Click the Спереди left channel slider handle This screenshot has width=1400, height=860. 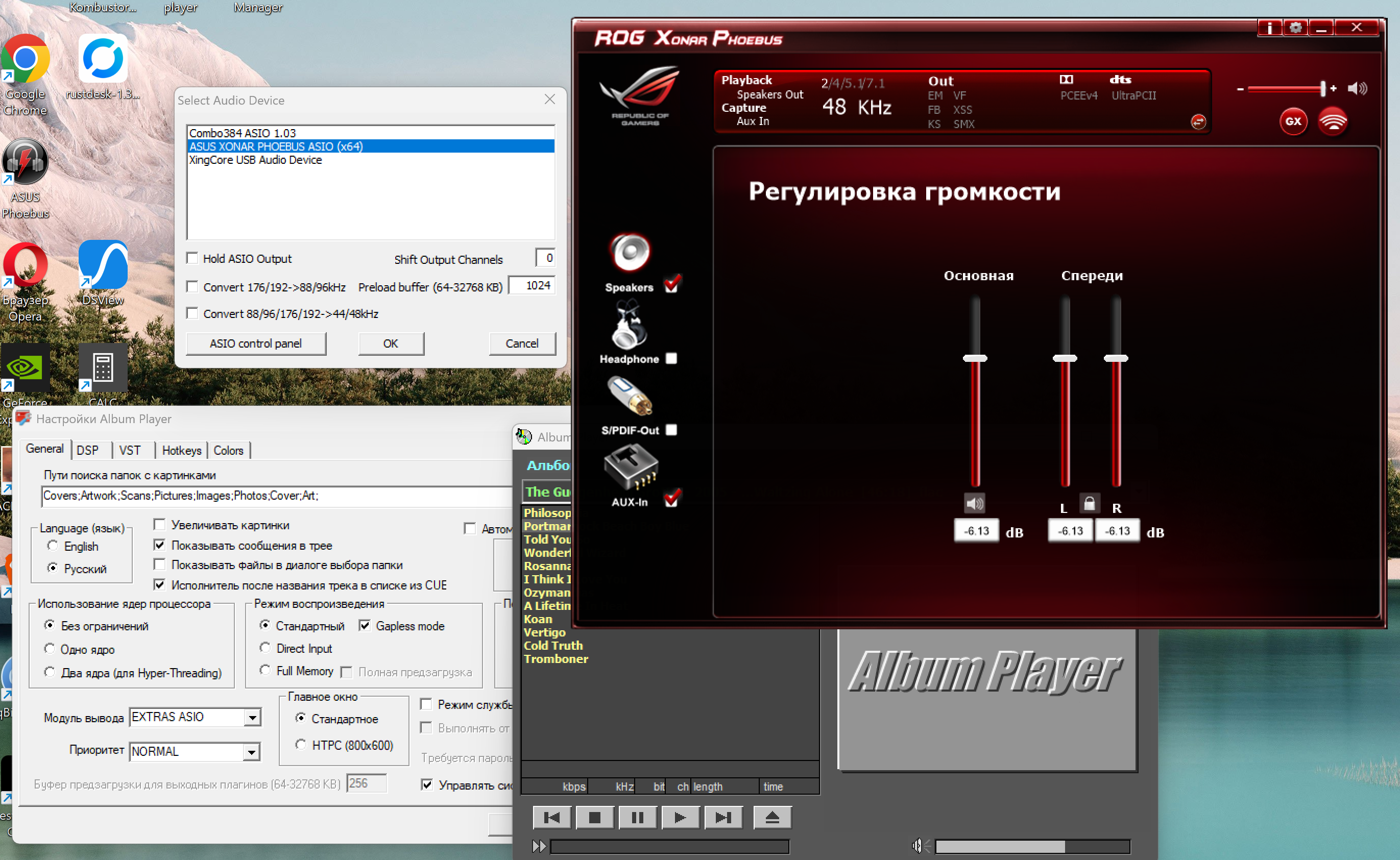click(x=1065, y=358)
